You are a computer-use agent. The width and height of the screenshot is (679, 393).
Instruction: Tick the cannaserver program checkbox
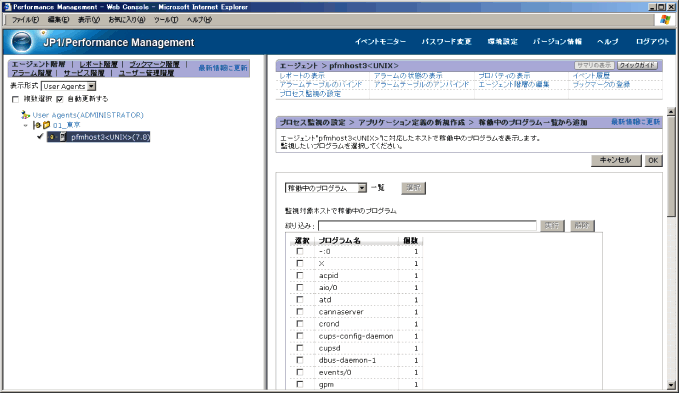[300, 312]
